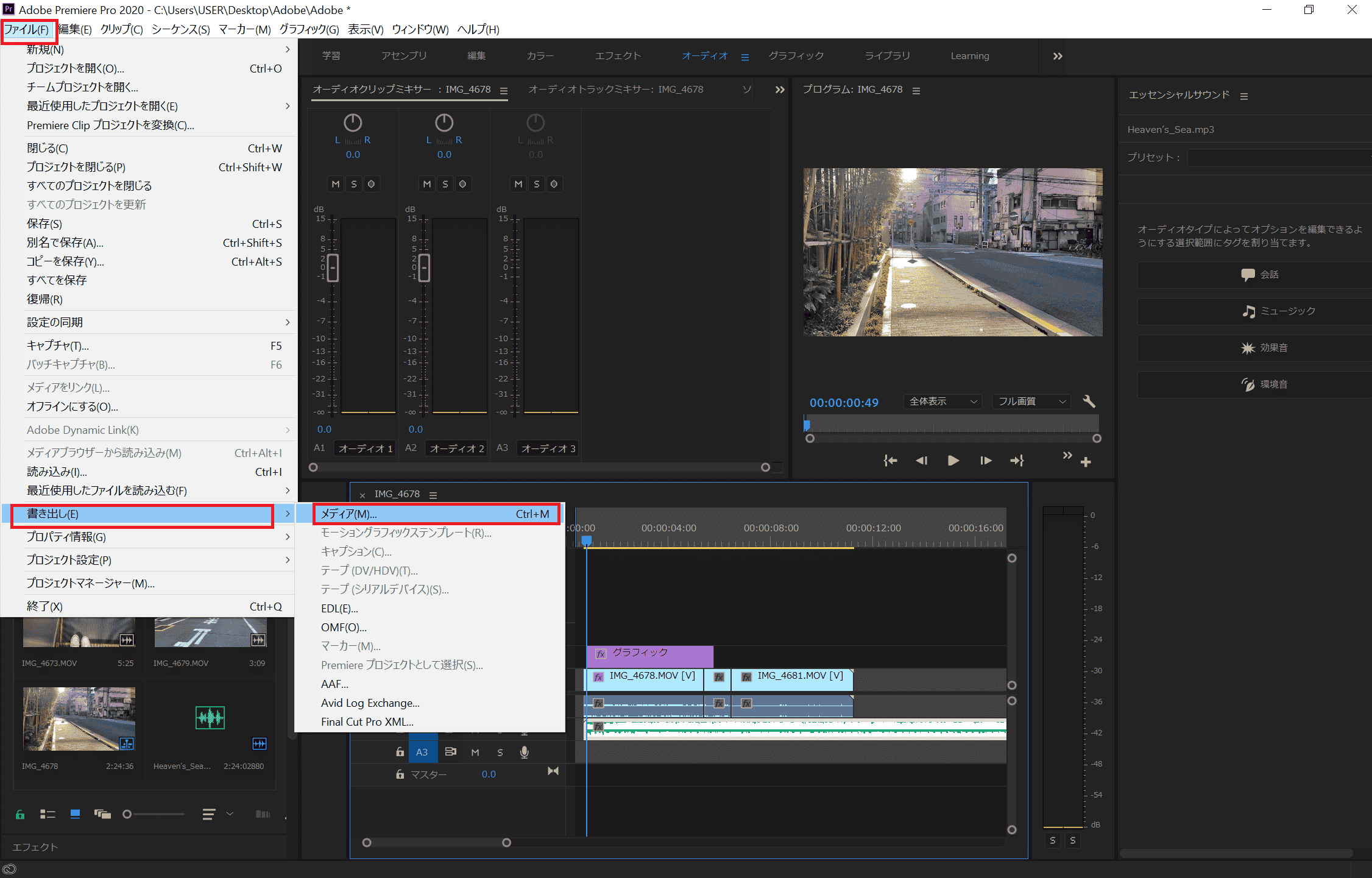Close the IMG_4678 timeline tab
The width and height of the screenshot is (1372, 878).
[362, 495]
